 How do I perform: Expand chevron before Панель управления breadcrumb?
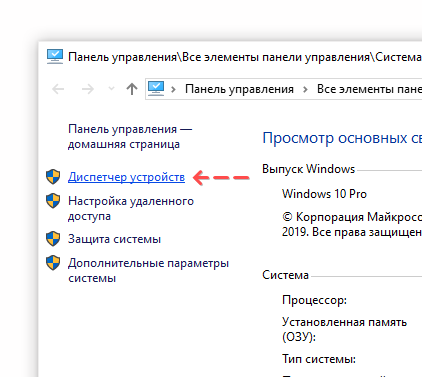click(173, 89)
